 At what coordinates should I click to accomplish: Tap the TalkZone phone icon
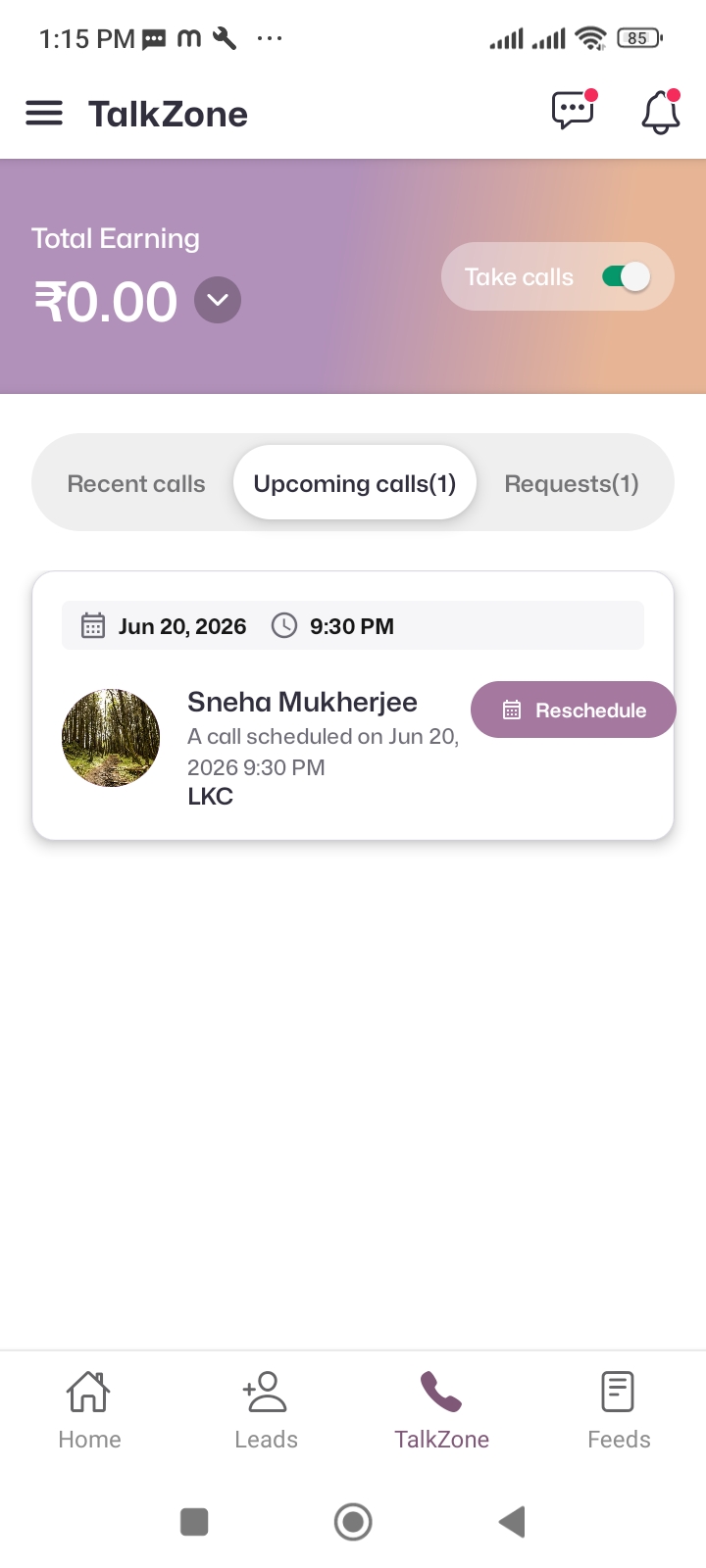441,1392
